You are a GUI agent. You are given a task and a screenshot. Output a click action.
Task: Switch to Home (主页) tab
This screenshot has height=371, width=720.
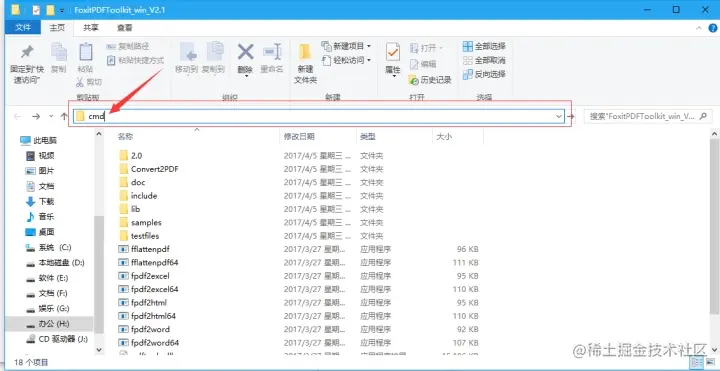click(x=57, y=28)
